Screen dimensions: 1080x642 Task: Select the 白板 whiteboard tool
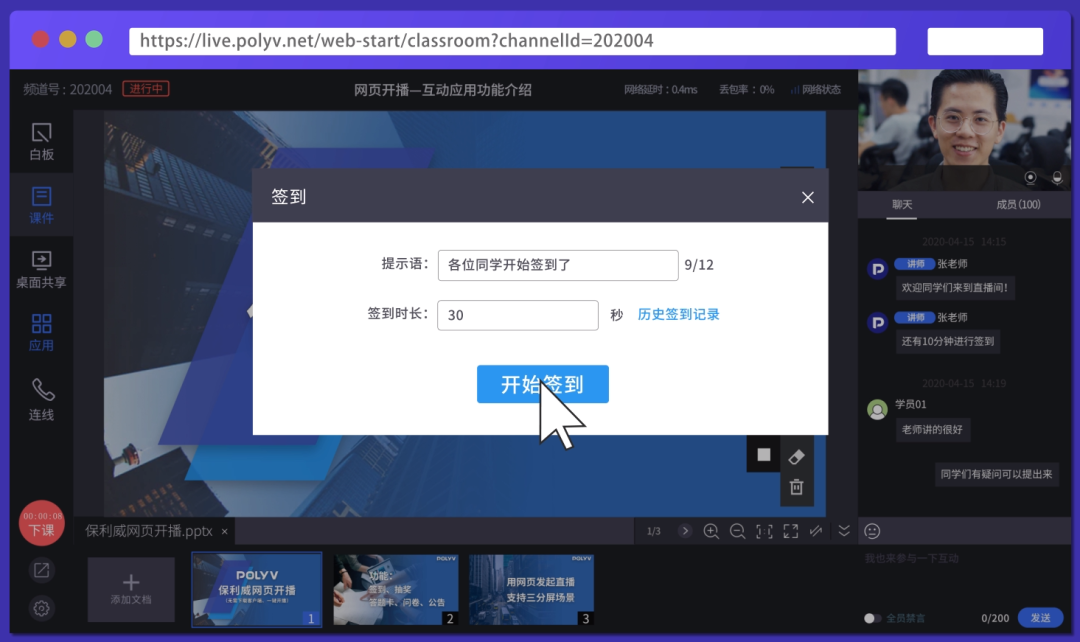(x=41, y=140)
